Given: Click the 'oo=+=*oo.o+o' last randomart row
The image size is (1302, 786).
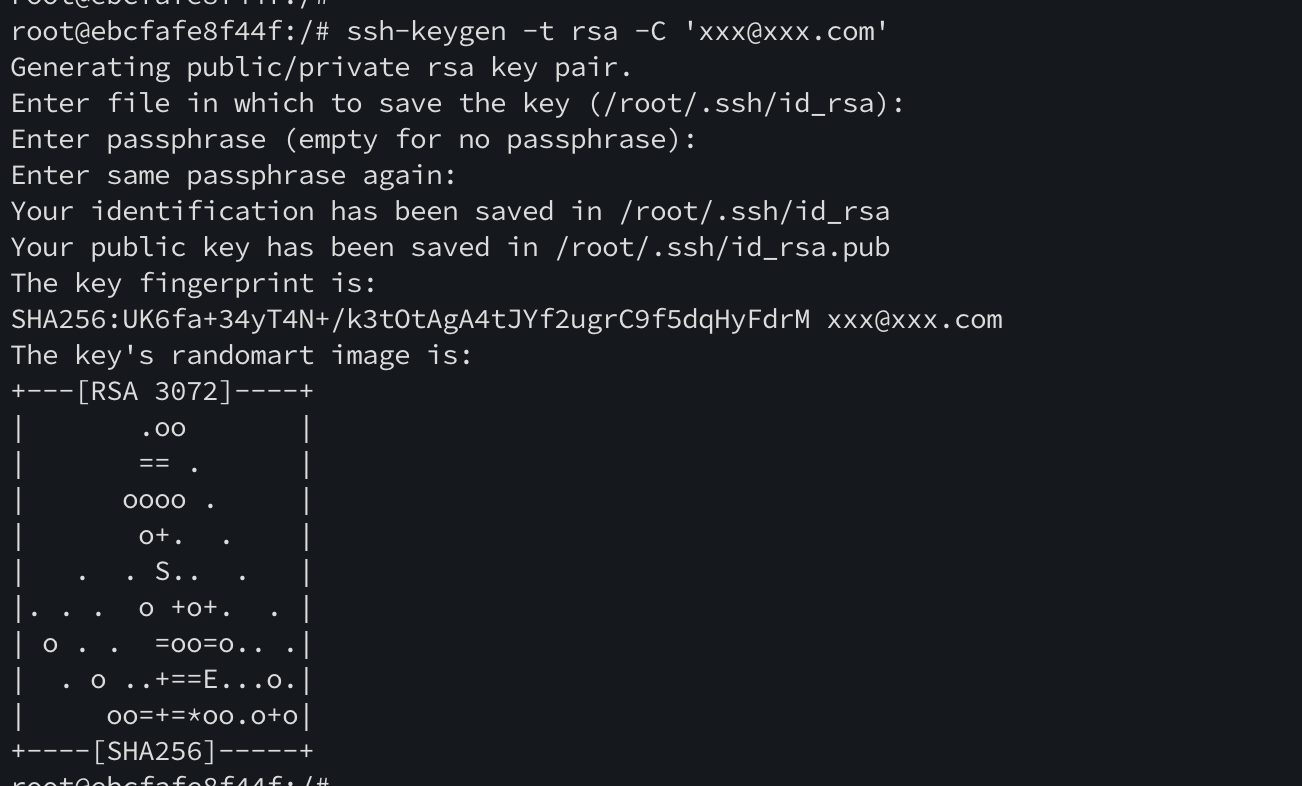Looking at the screenshot, I should point(202,715).
